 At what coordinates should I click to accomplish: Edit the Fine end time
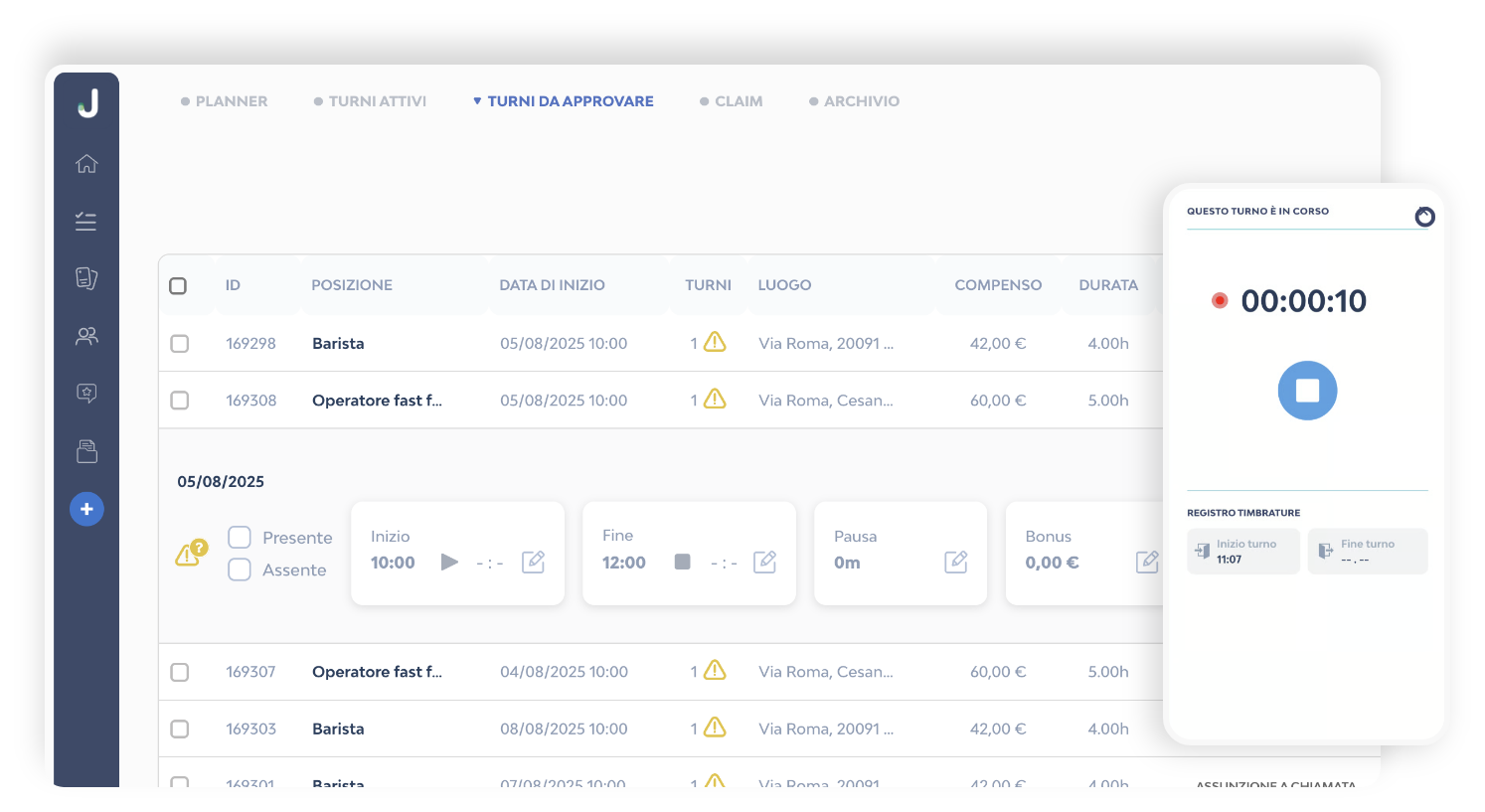764,562
